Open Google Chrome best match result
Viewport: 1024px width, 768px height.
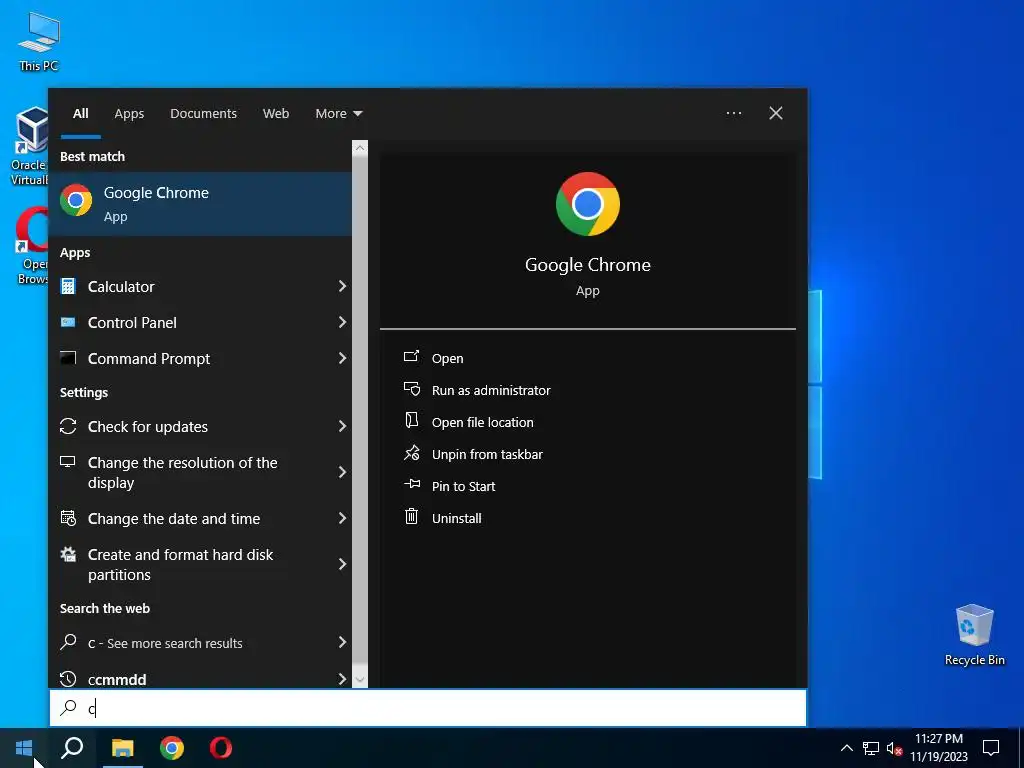[x=200, y=204]
